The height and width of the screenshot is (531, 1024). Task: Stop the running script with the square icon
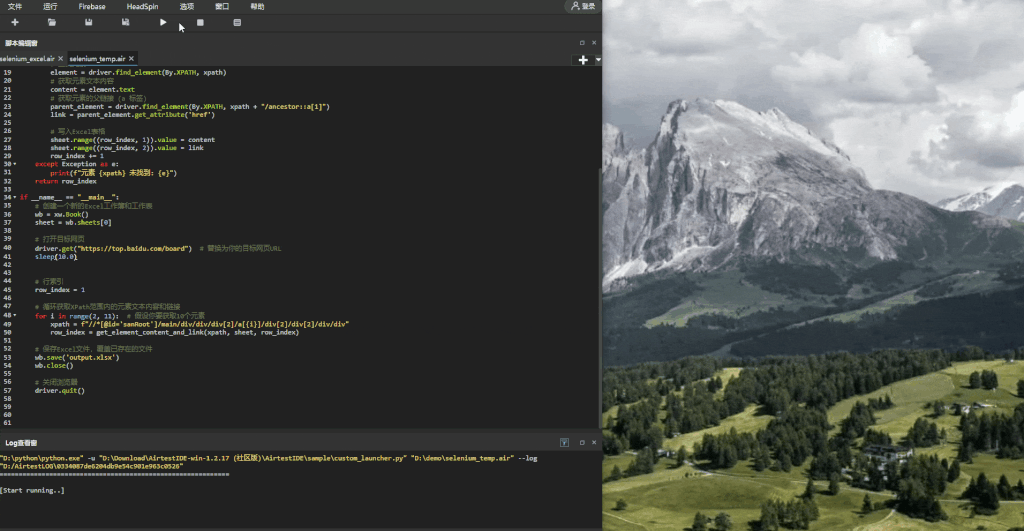click(x=200, y=22)
